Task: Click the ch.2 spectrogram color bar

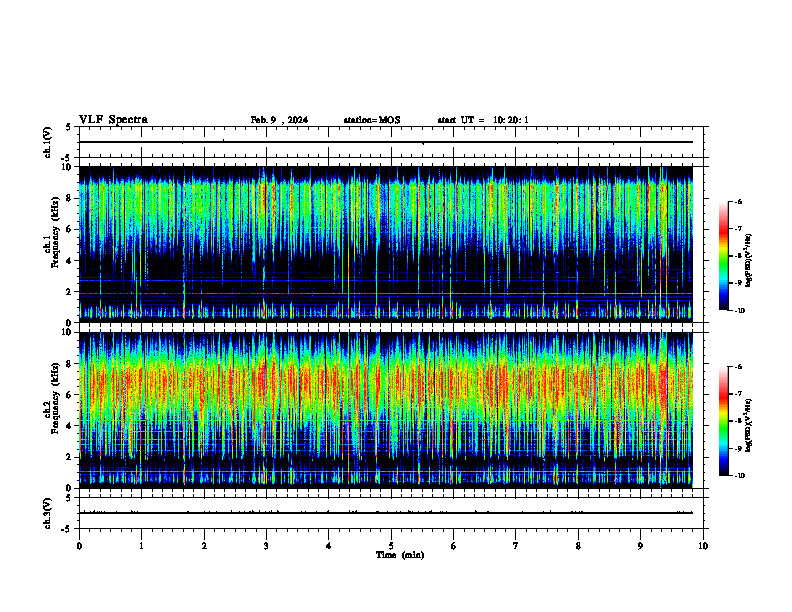Action: pos(724,421)
